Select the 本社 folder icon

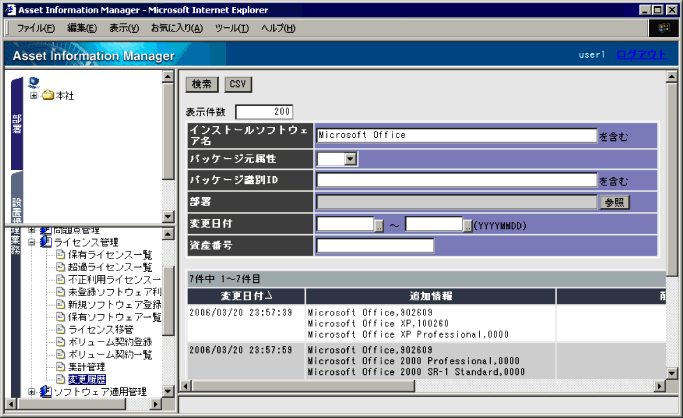tap(48, 95)
